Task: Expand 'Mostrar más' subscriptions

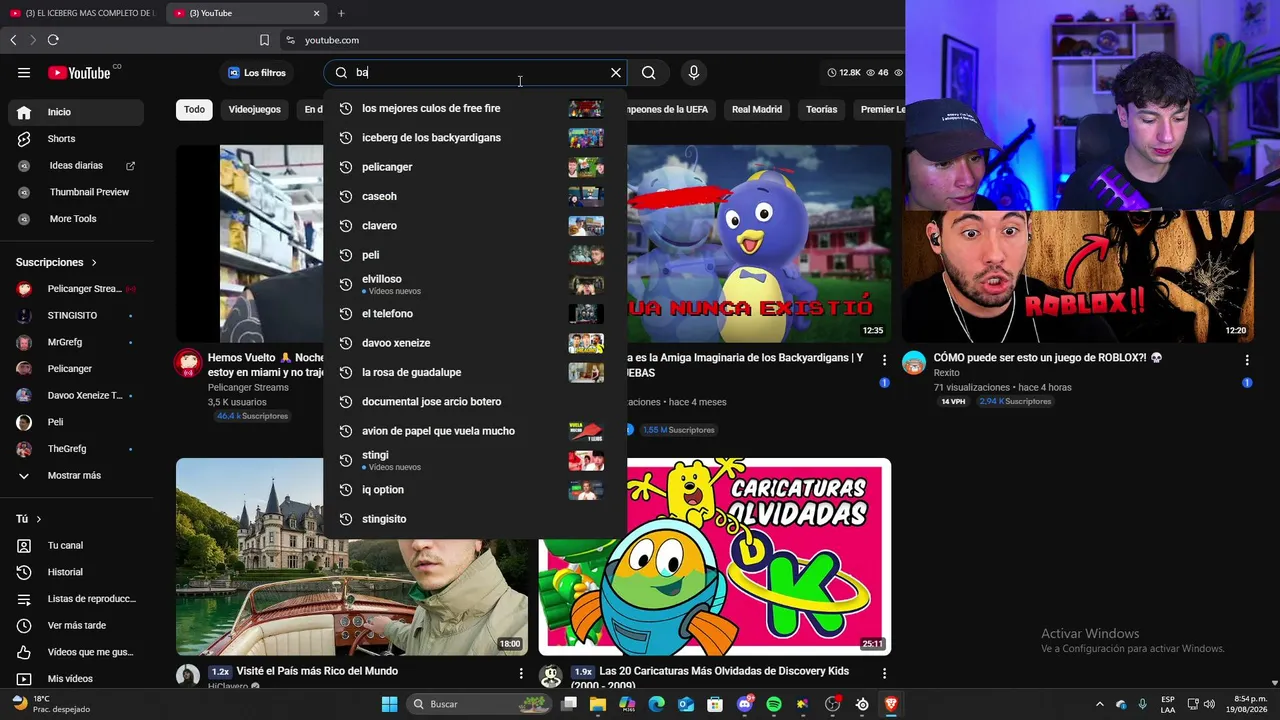Action: [76, 476]
